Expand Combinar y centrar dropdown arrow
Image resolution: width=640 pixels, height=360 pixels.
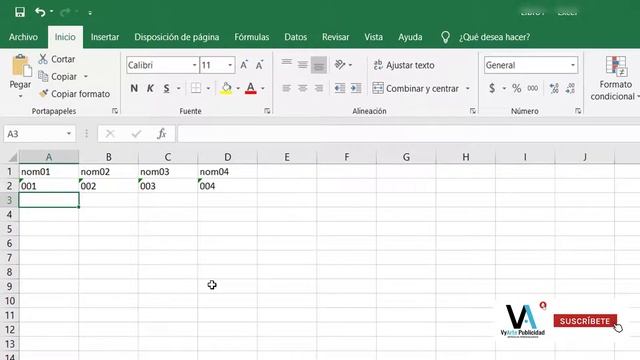point(468,88)
